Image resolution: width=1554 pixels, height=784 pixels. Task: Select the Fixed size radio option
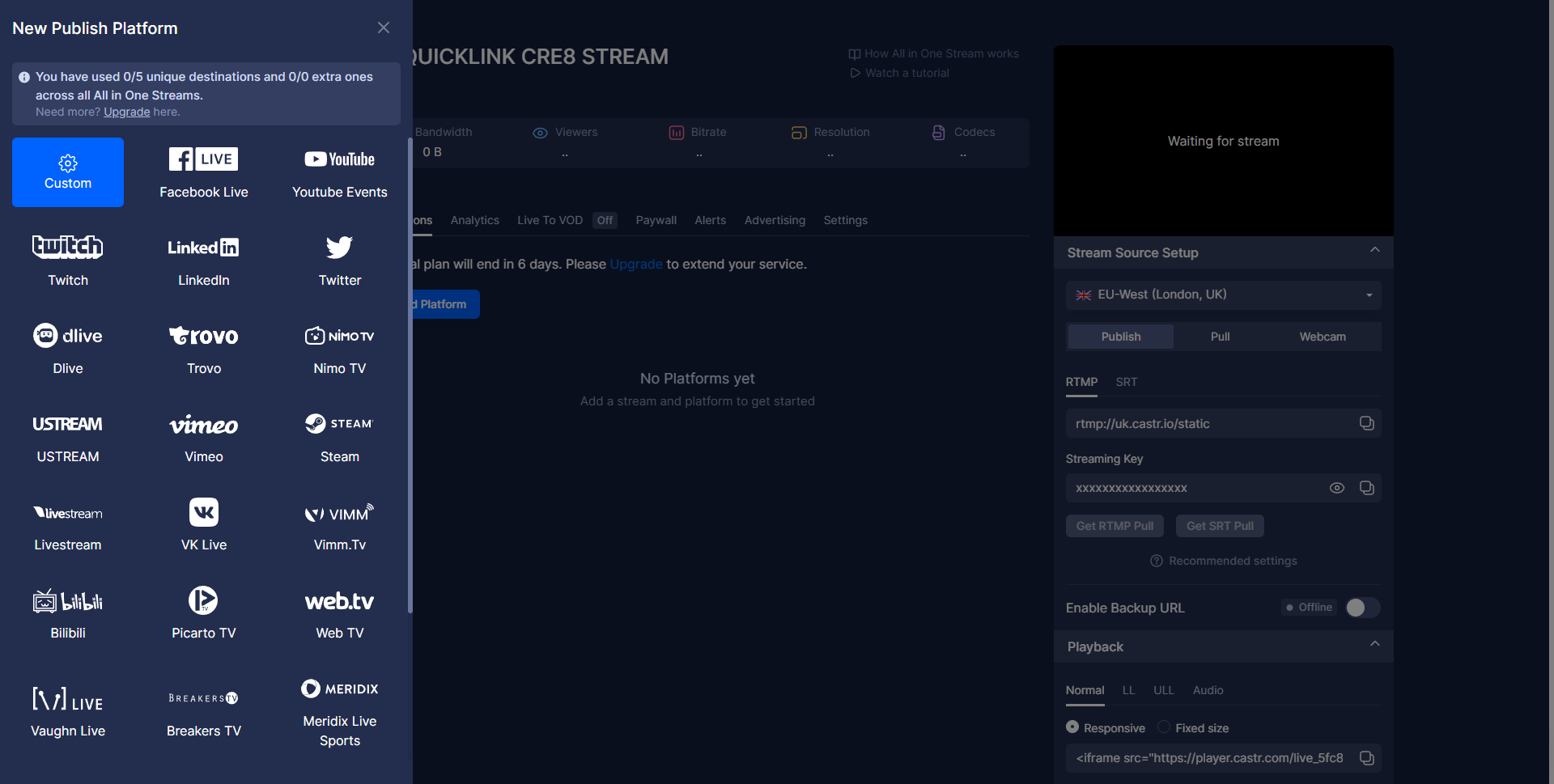click(1164, 727)
